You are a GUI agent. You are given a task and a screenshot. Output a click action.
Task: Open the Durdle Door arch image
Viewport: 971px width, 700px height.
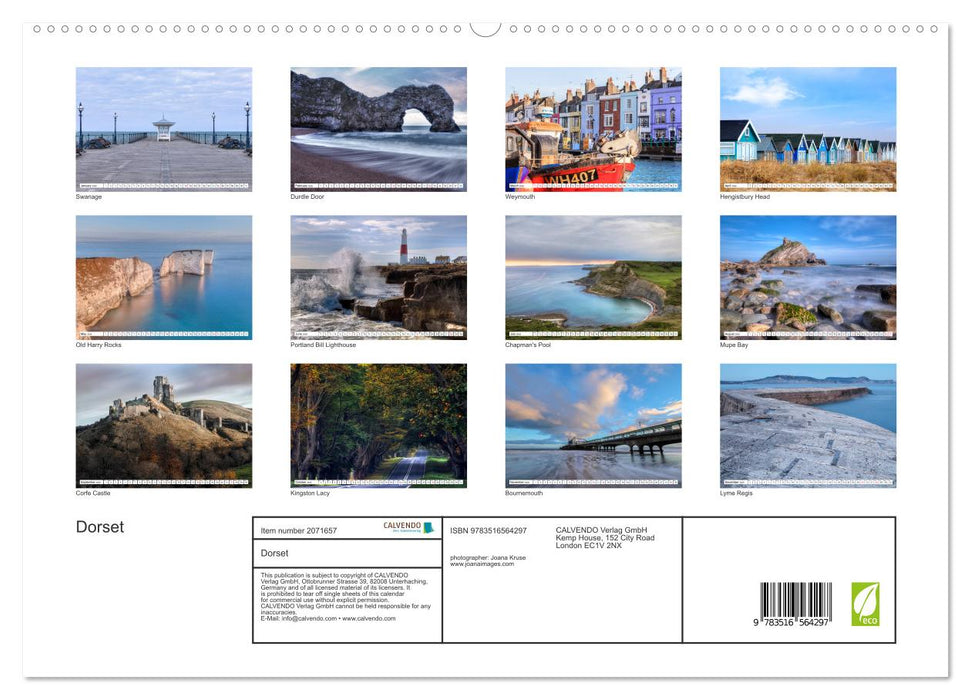point(378,130)
